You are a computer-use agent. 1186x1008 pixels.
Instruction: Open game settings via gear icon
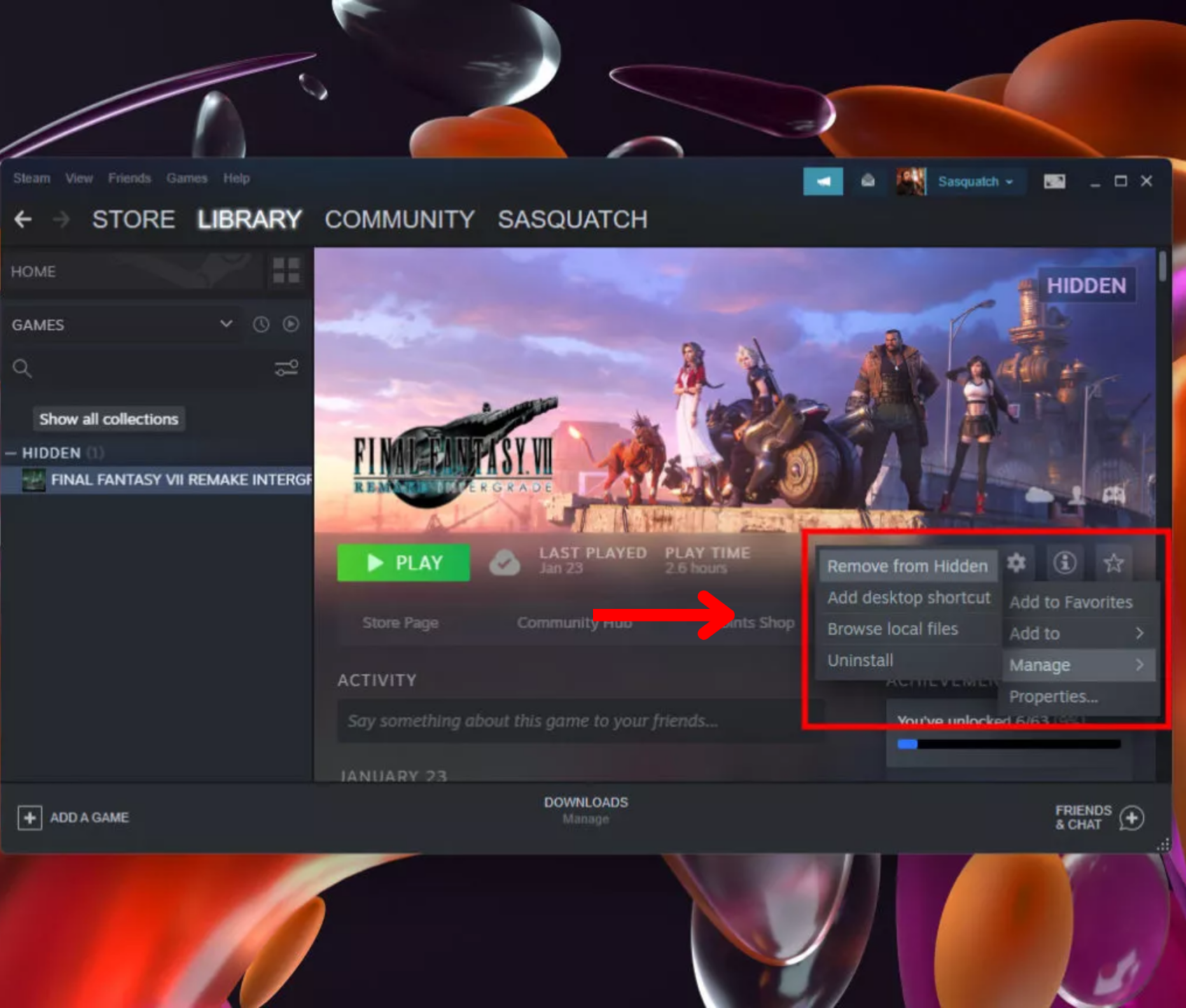[x=1017, y=563]
